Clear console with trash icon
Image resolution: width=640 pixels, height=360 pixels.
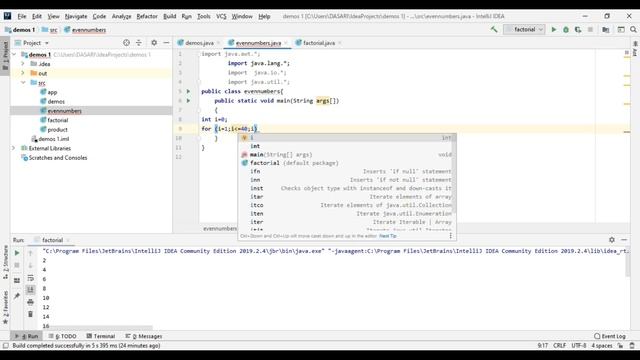[30, 314]
